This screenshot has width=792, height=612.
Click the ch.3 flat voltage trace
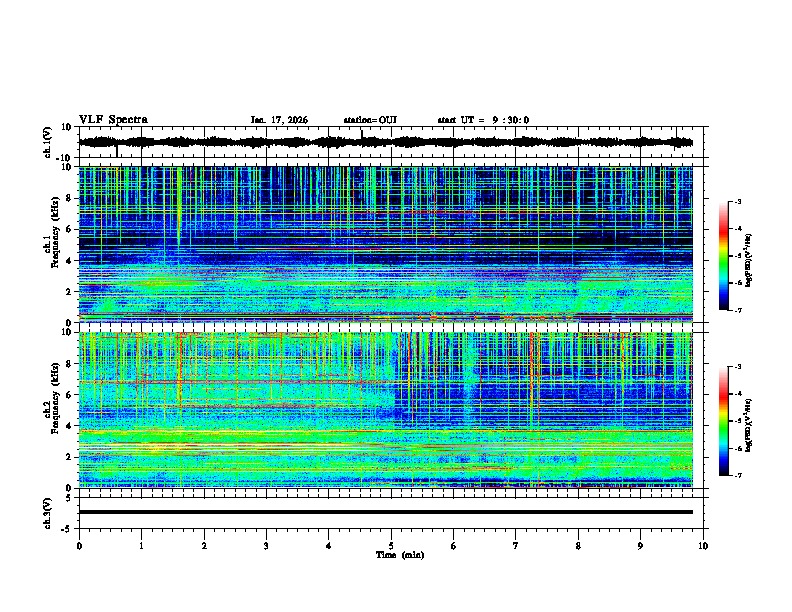click(385, 512)
